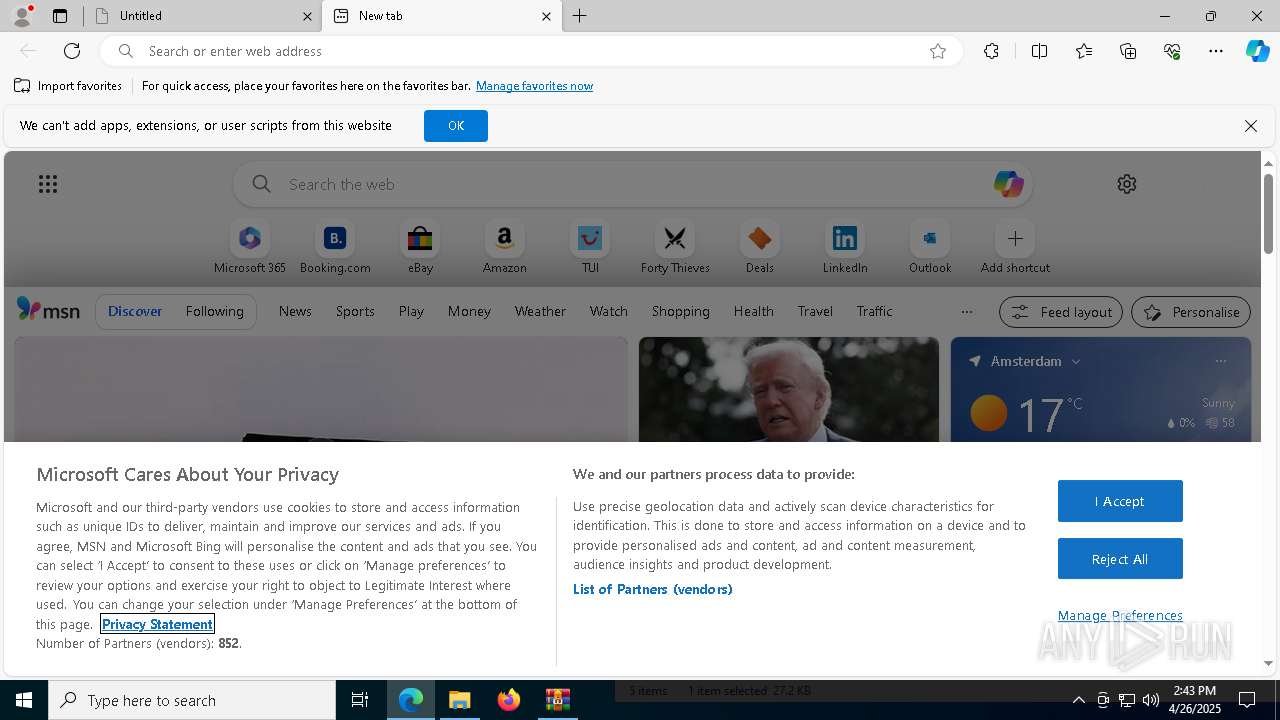Open the Health category
This screenshot has height=720, width=1280.
pyautogui.click(x=753, y=311)
